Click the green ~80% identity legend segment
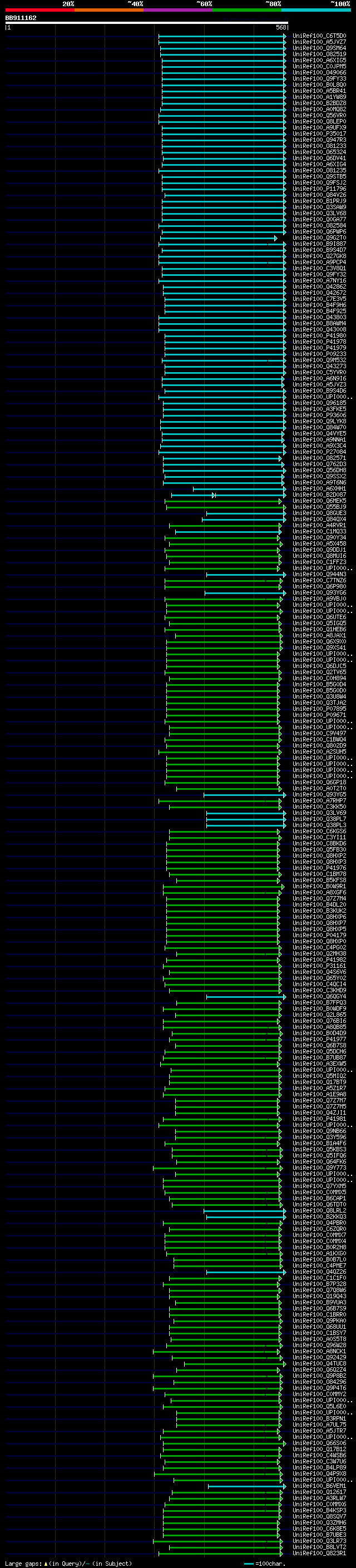This screenshot has width=356, height=1568. [x=246, y=10]
